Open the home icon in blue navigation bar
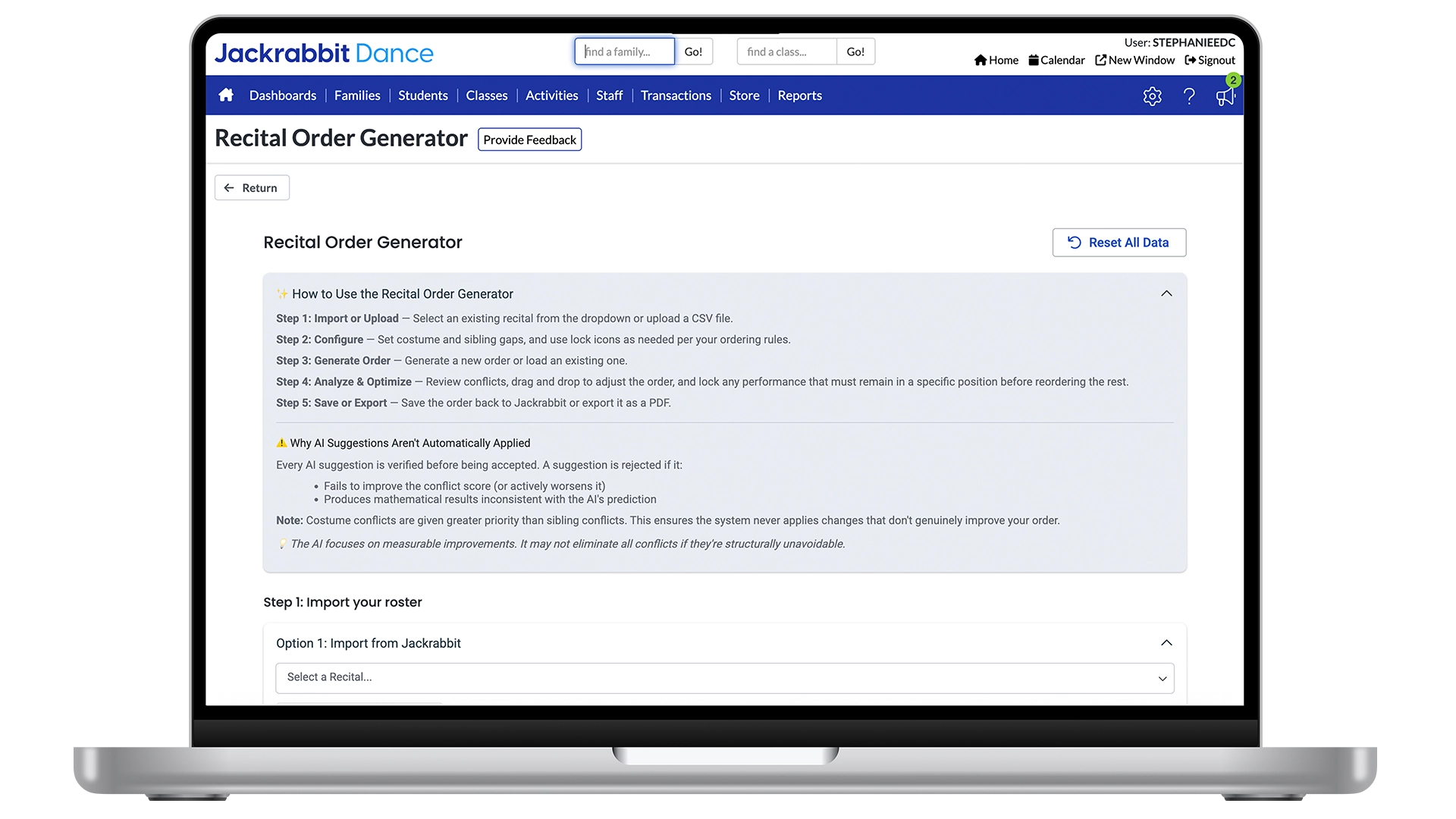1456x819 pixels. (226, 95)
